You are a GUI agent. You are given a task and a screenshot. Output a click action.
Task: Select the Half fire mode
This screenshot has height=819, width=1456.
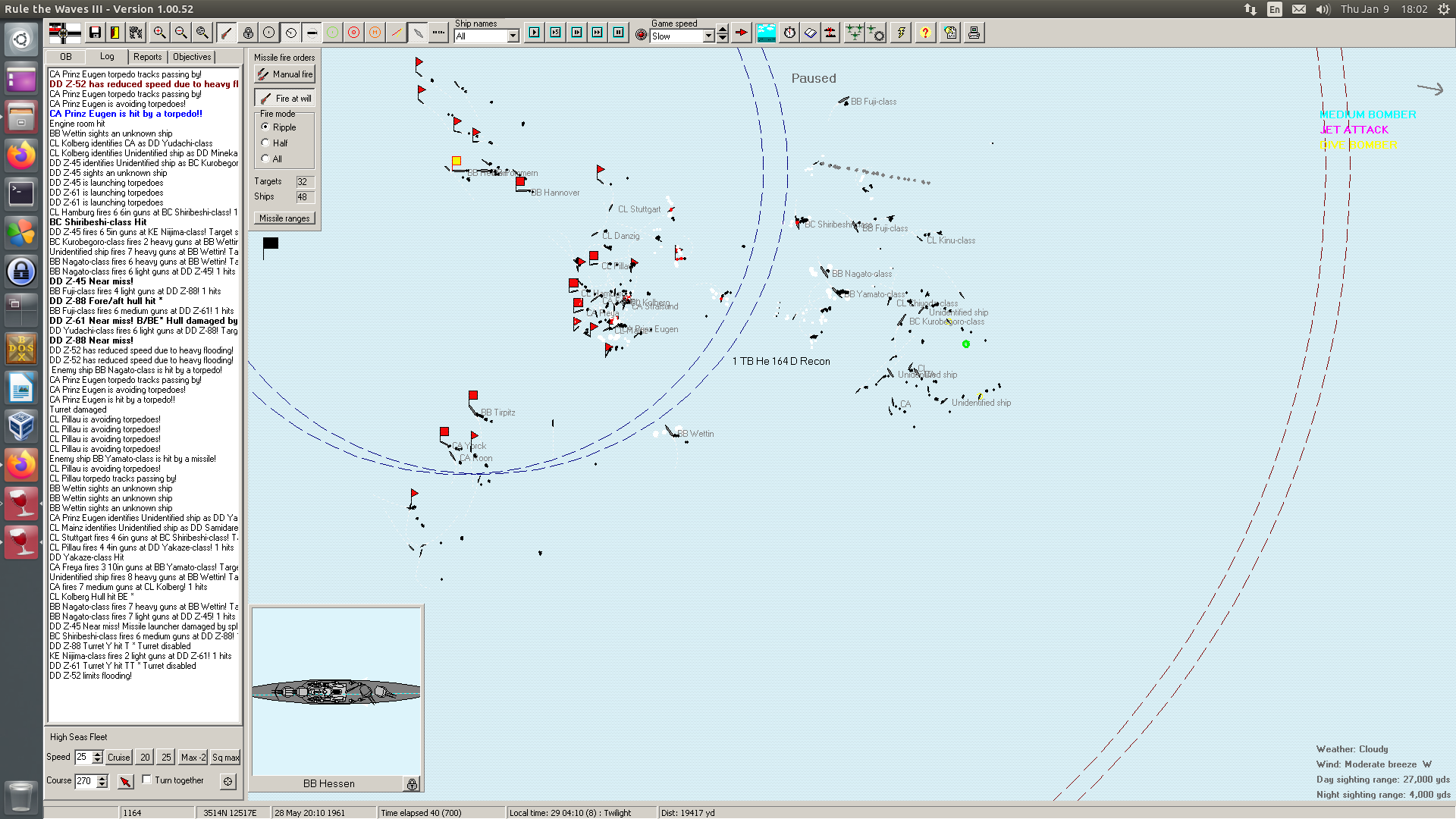275,143
